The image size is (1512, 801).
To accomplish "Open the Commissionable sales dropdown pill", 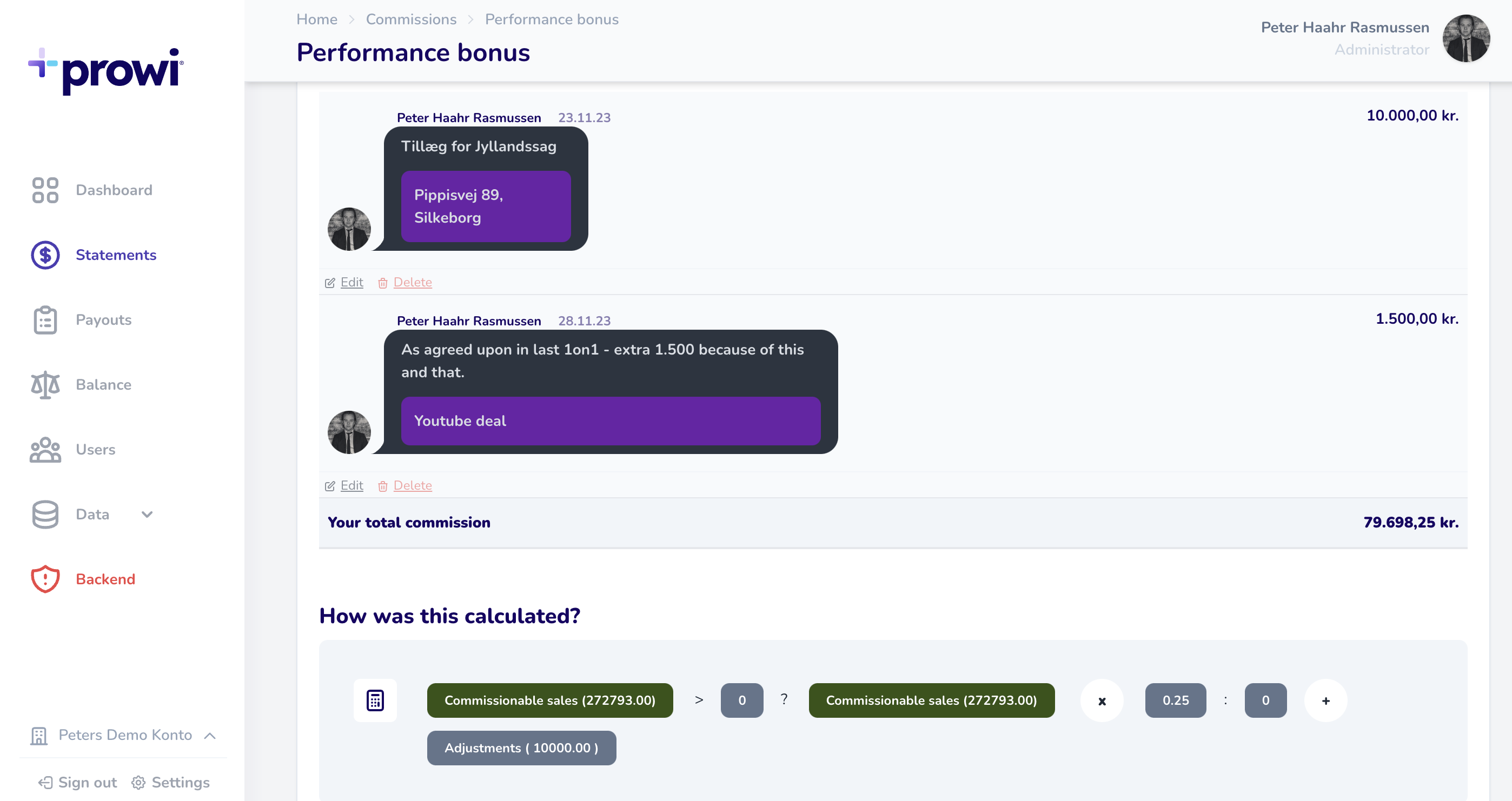I will tap(550, 700).
